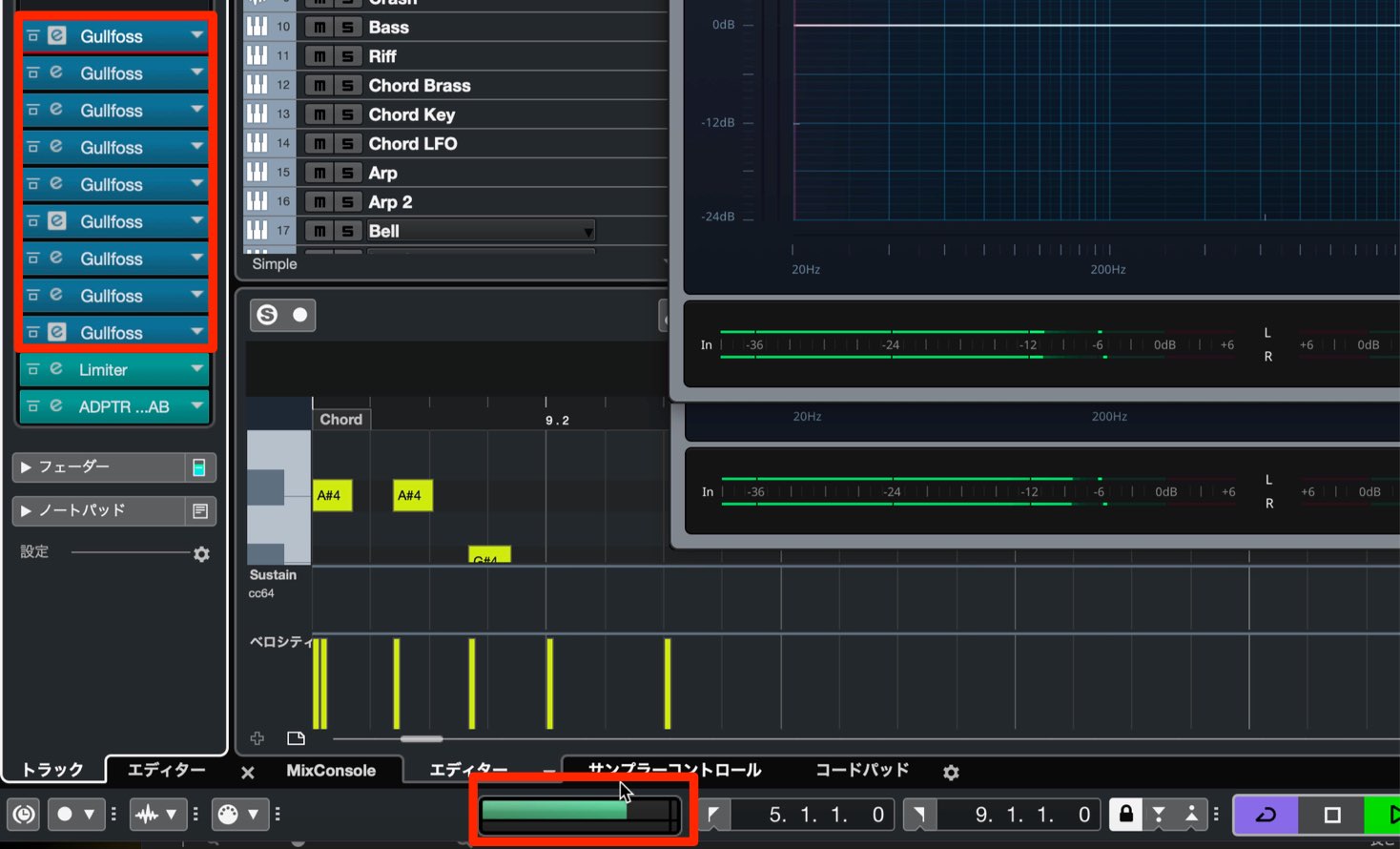Activate punch in
The width and height of the screenshot is (1400, 849).
click(x=1159, y=814)
